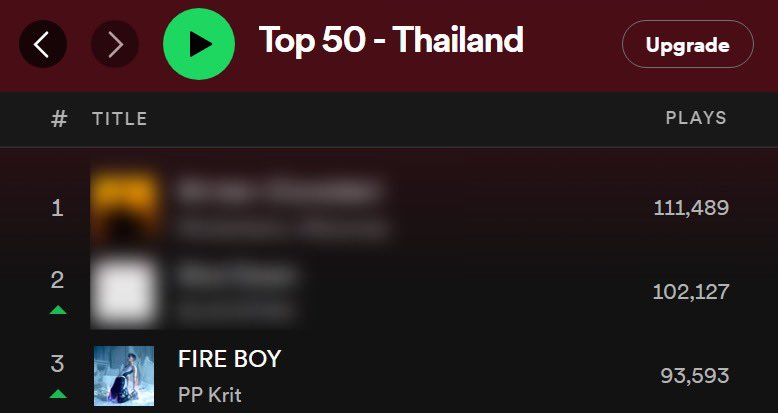Click the Upgrade button
The width and height of the screenshot is (778, 413).
click(x=688, y=44)
